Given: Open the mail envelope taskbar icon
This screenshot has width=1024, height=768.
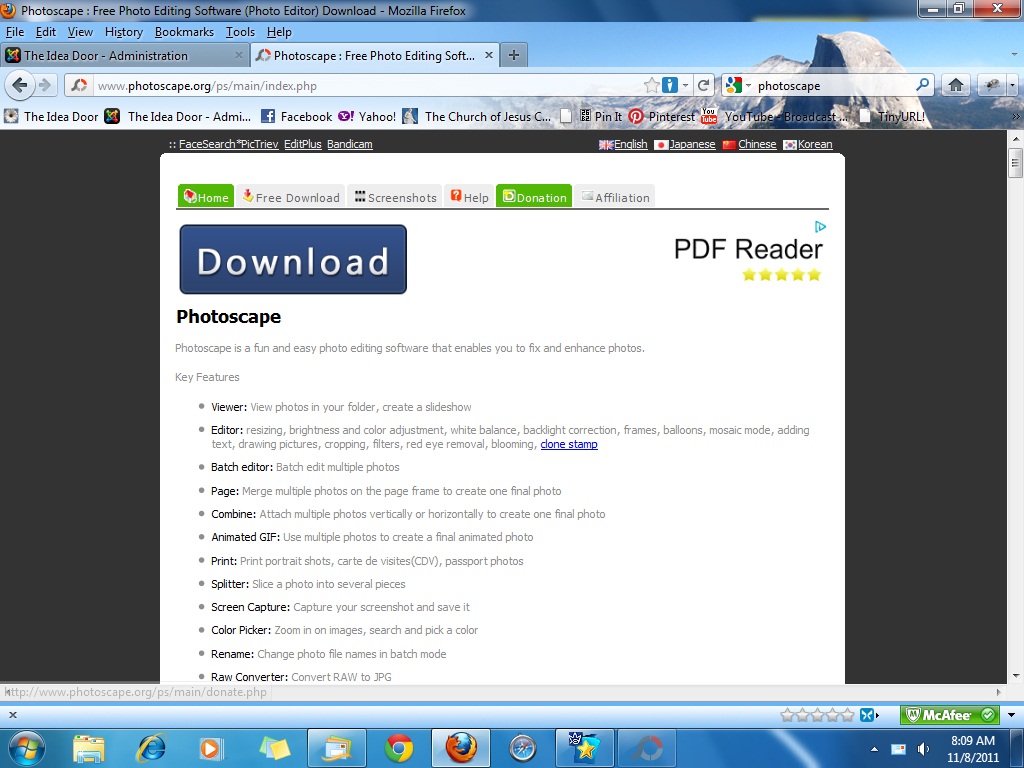Looking at the screenshot, I should pyautogui.click(x=337, y=748).
